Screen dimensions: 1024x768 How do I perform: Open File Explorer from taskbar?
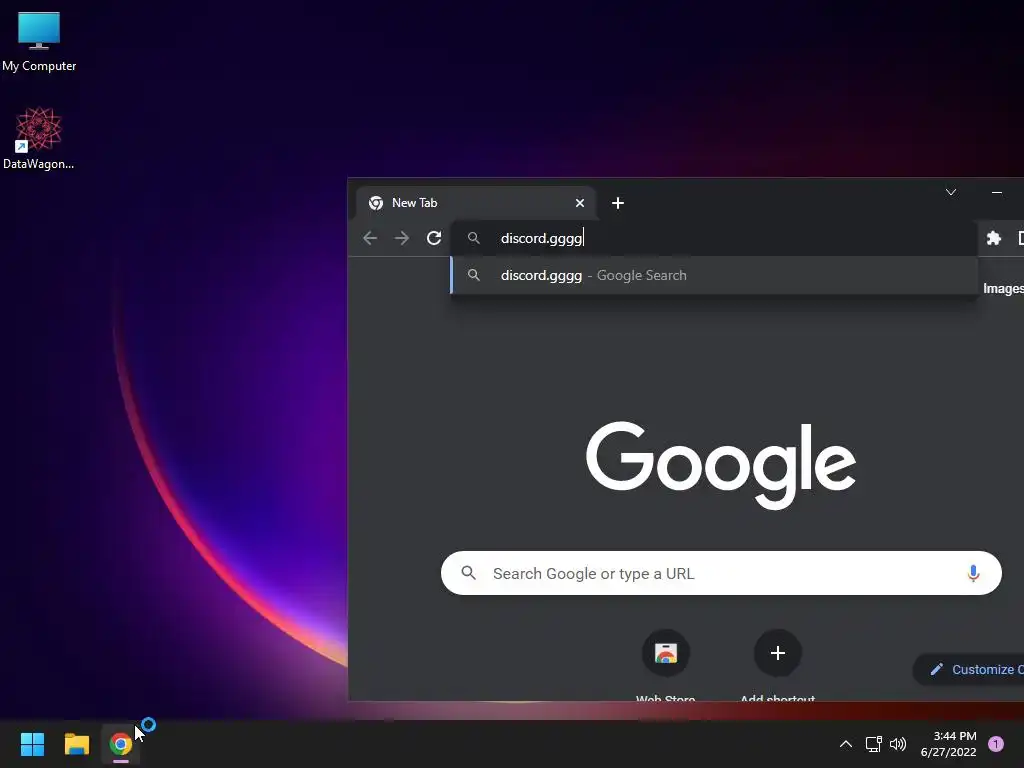pos(76,744)
